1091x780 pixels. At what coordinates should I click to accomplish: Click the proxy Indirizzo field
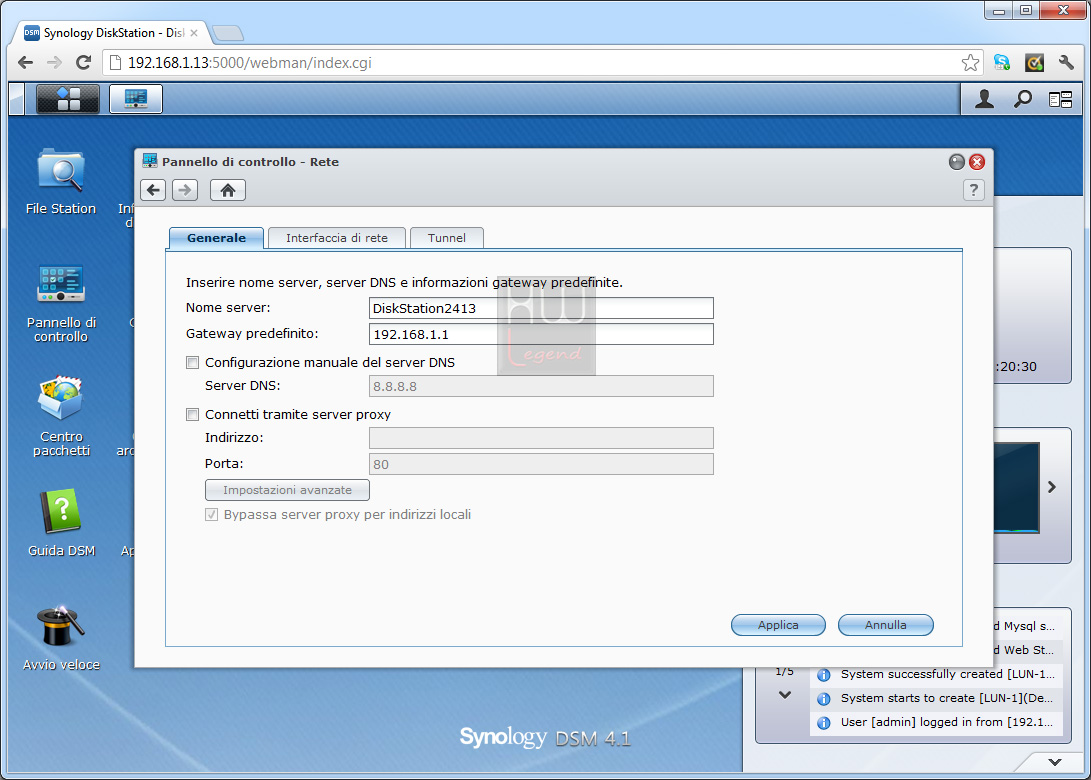541,438
